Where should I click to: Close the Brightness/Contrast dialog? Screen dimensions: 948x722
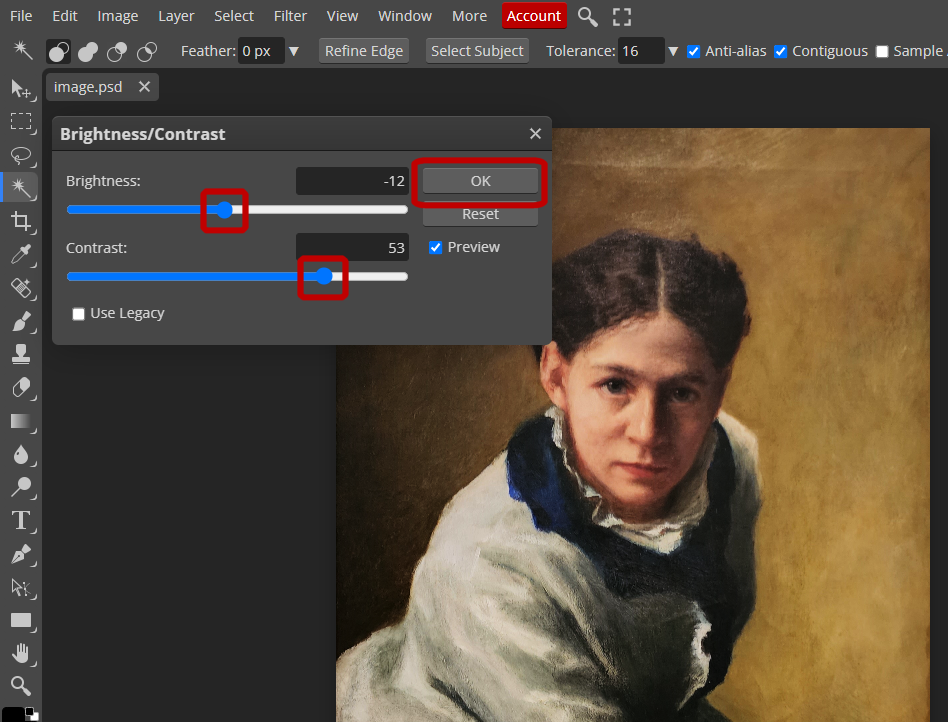pos(535,134)
